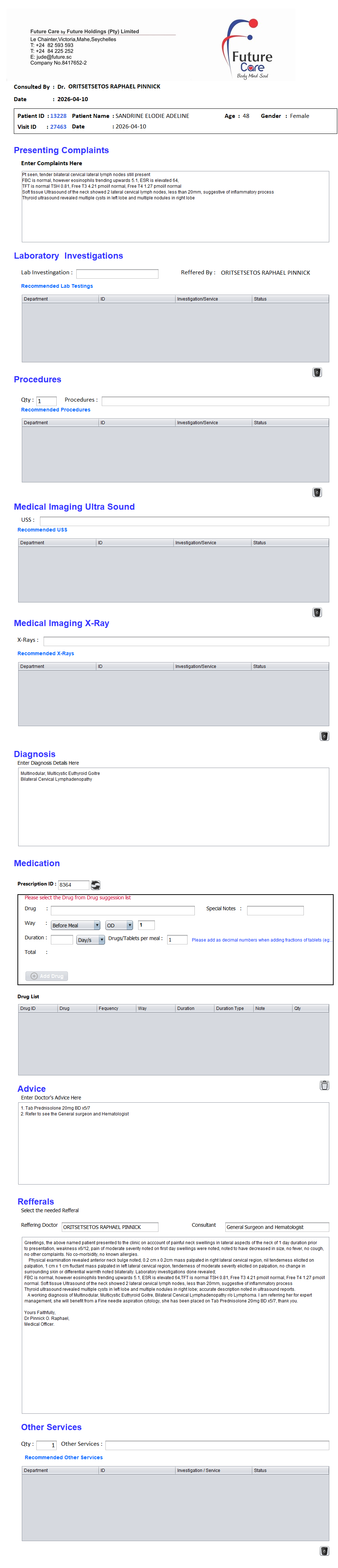The width and height of the screenshot is (338, 1568).
Task: Click the Special Notes text field
Action: [x=275, y=910]
